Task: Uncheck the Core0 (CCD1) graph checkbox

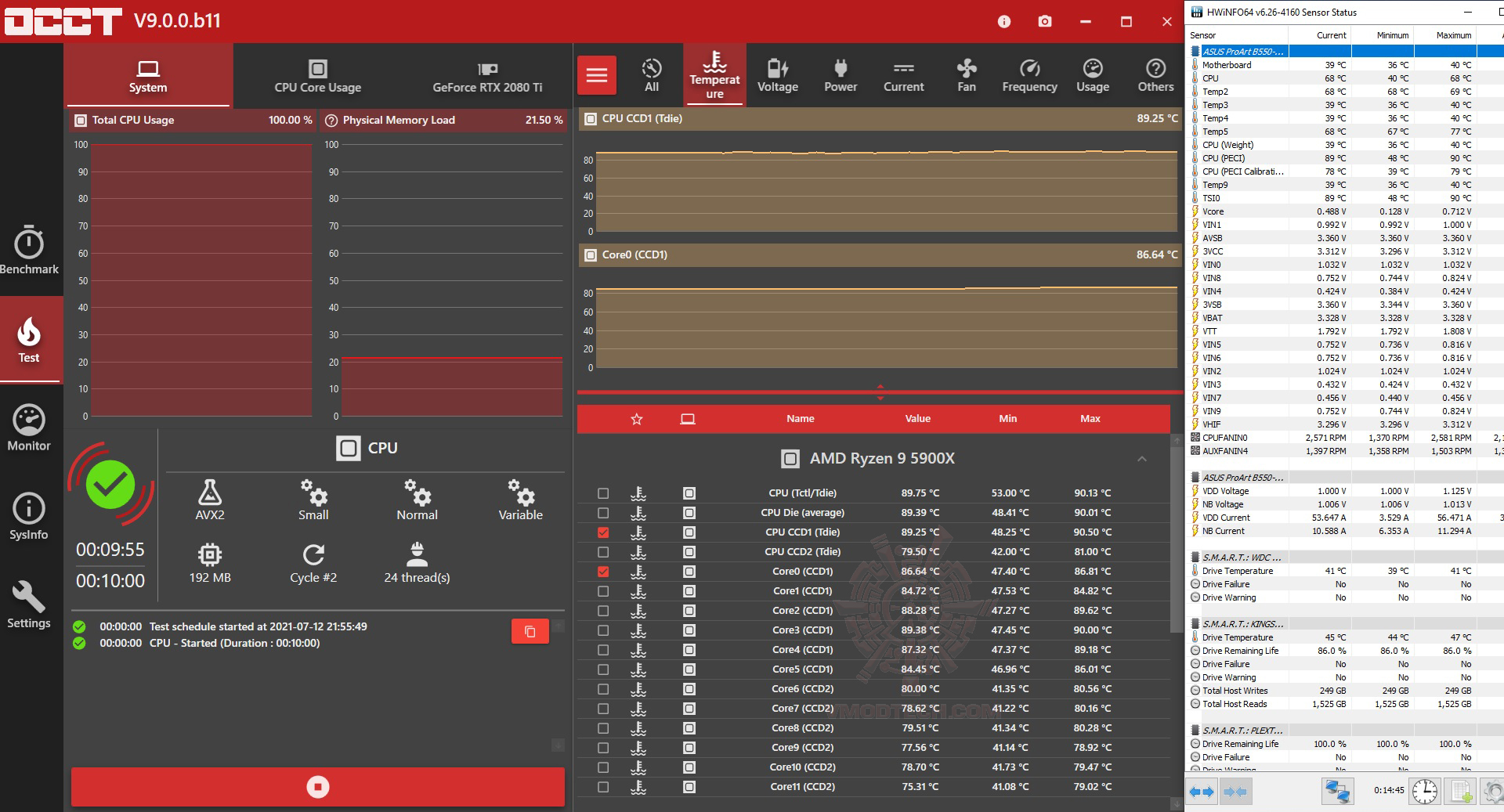Action: pyautogui.click(x=603, y=572)
